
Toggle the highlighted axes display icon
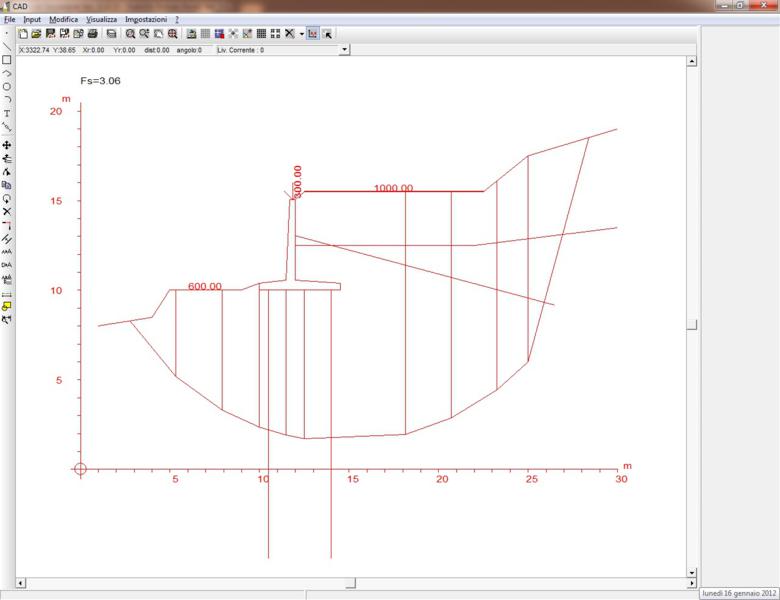point(312,34)
